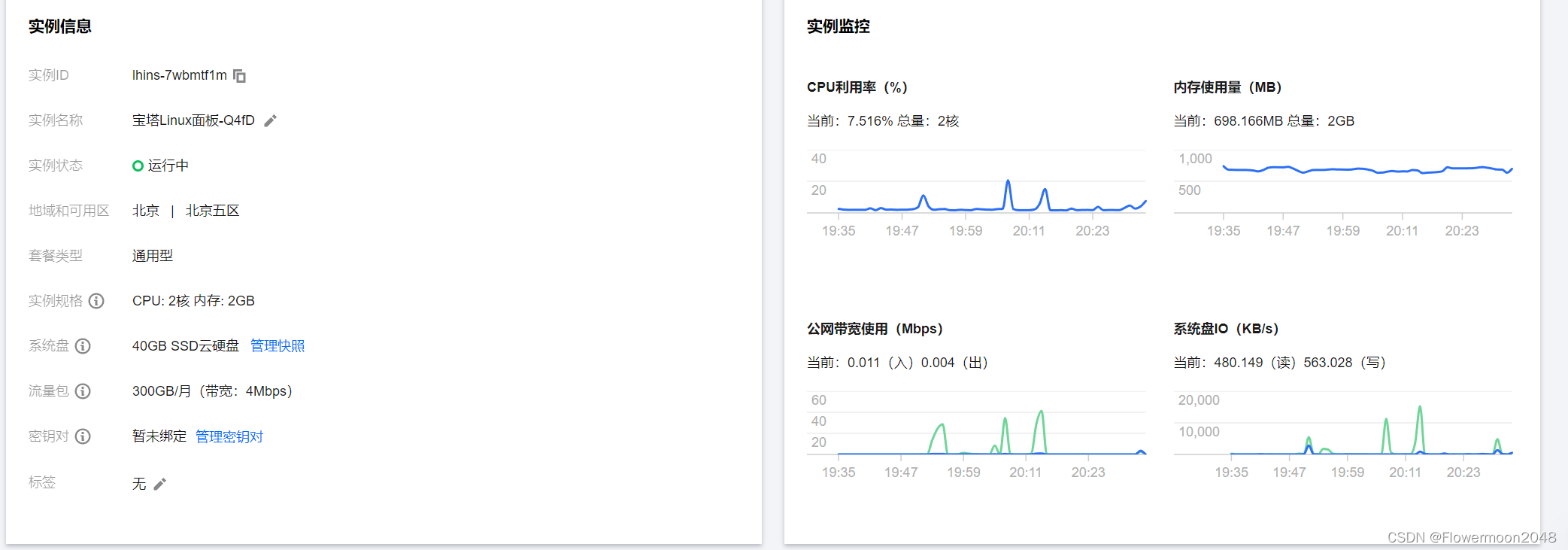The height and width of the screenshot is (550, 1568).
Task: Click the 公网带宽使用 bandwidth chart
Action: 976,436
